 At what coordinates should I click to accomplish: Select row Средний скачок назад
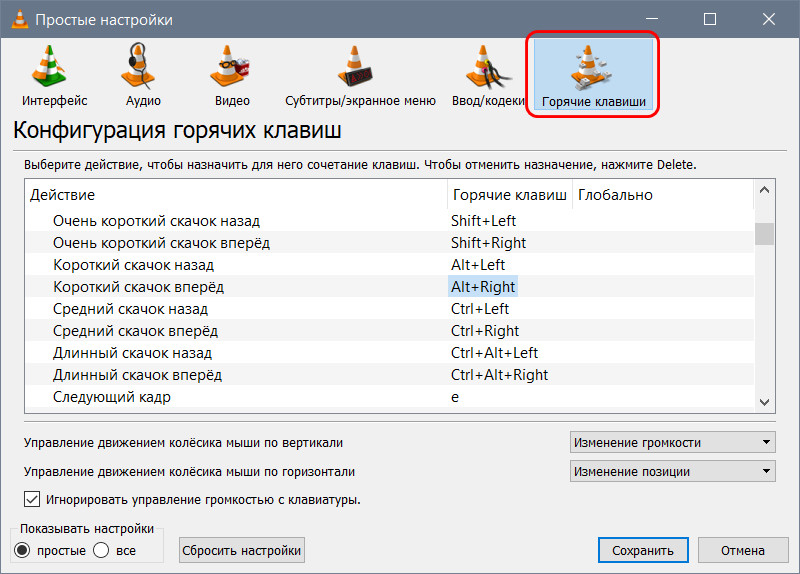pyautogui.click(x=390, y=309)
